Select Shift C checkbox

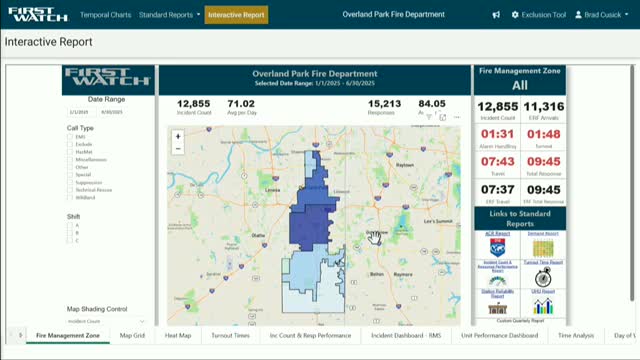pos(70,240)
